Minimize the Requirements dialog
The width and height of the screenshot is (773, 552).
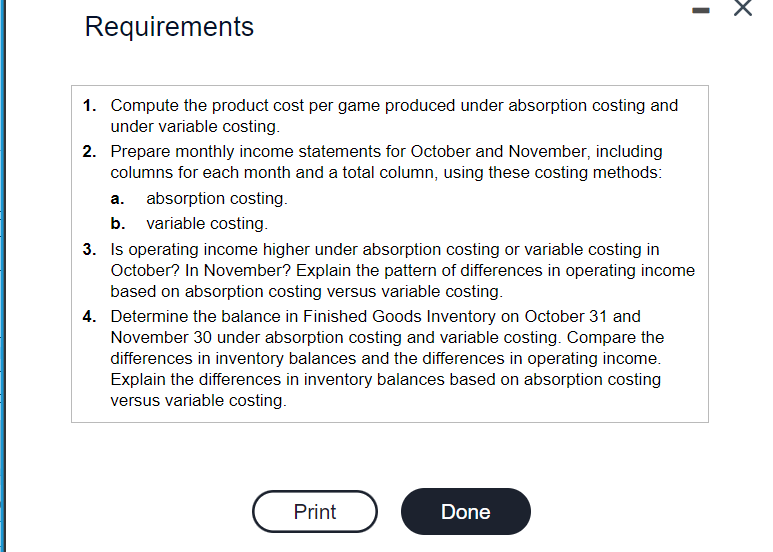tap(701, 10)
